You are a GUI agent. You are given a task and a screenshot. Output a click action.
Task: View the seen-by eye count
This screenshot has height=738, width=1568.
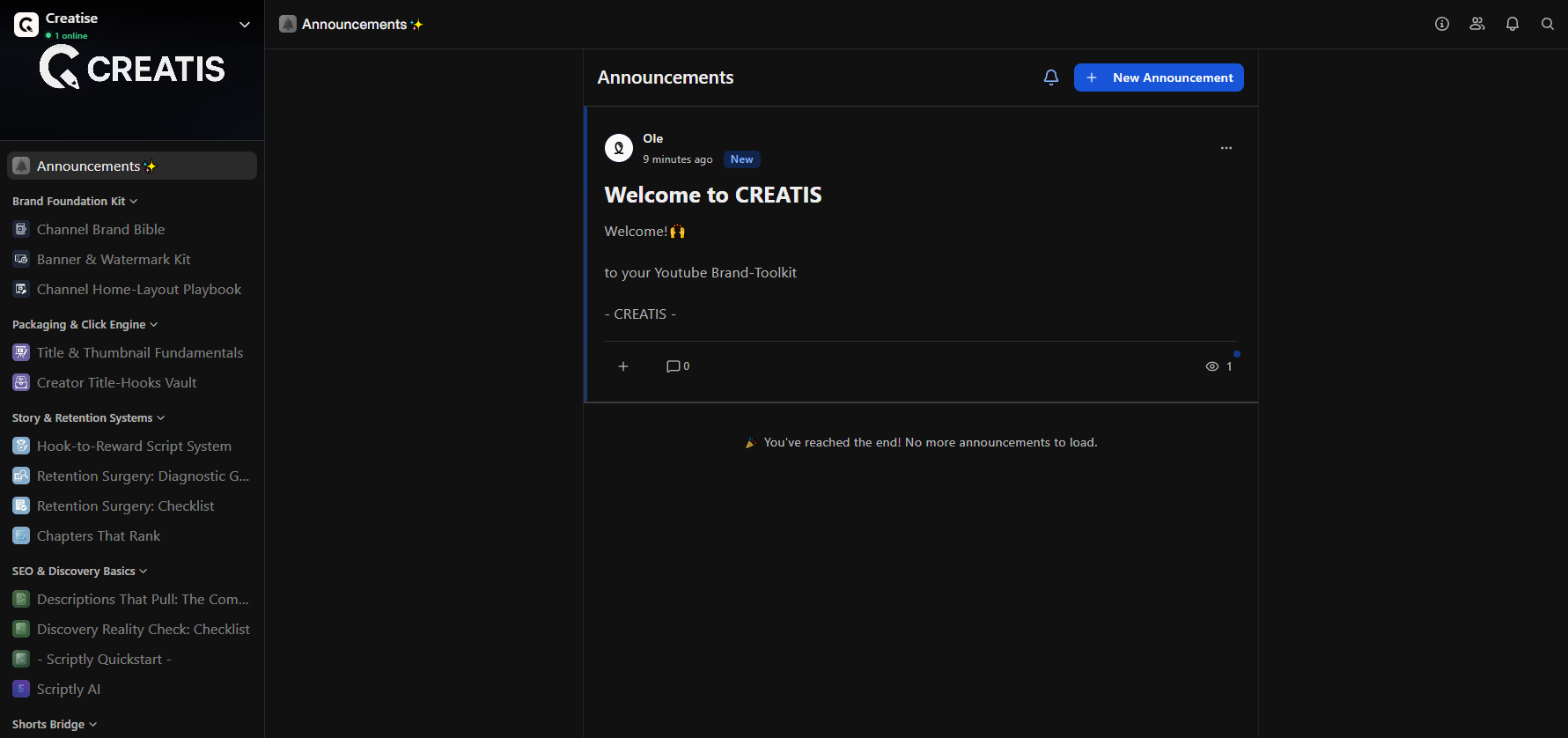coord(1219,366)
